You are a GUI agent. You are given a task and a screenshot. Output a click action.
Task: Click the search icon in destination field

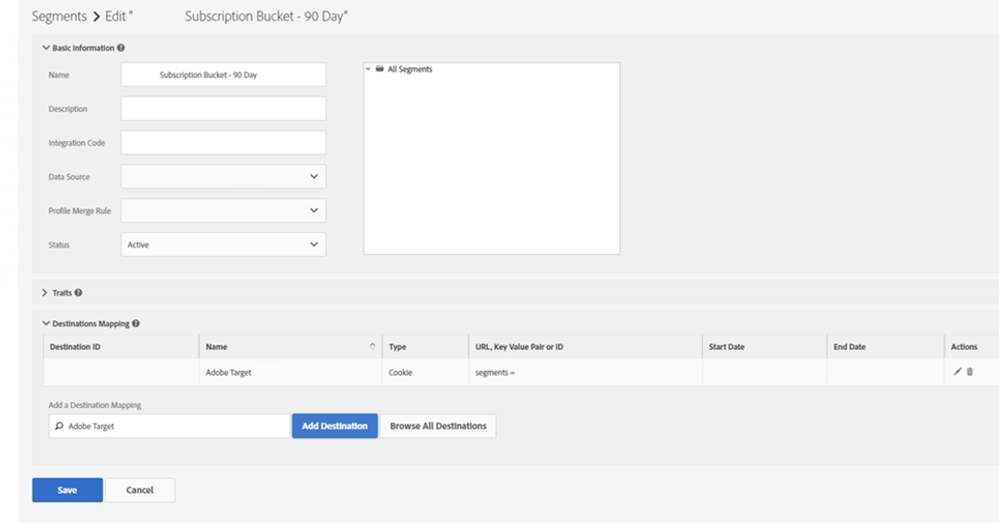pos(58,426)
